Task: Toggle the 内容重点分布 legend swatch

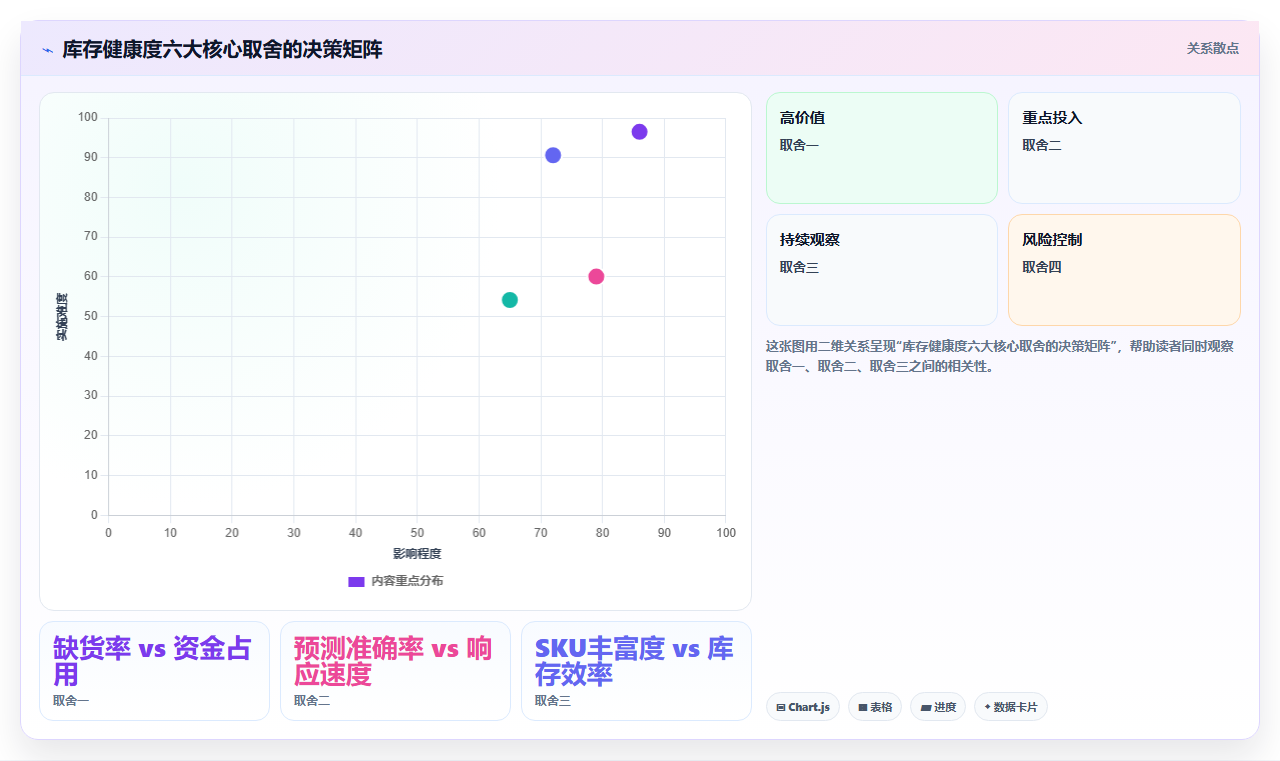Action: point(356,581)
